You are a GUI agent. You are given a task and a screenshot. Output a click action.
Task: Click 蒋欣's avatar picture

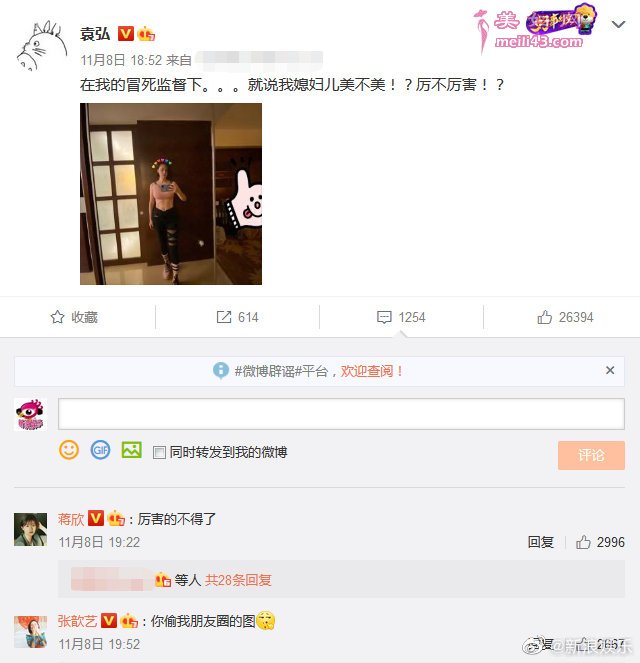[x=30, y=529]
